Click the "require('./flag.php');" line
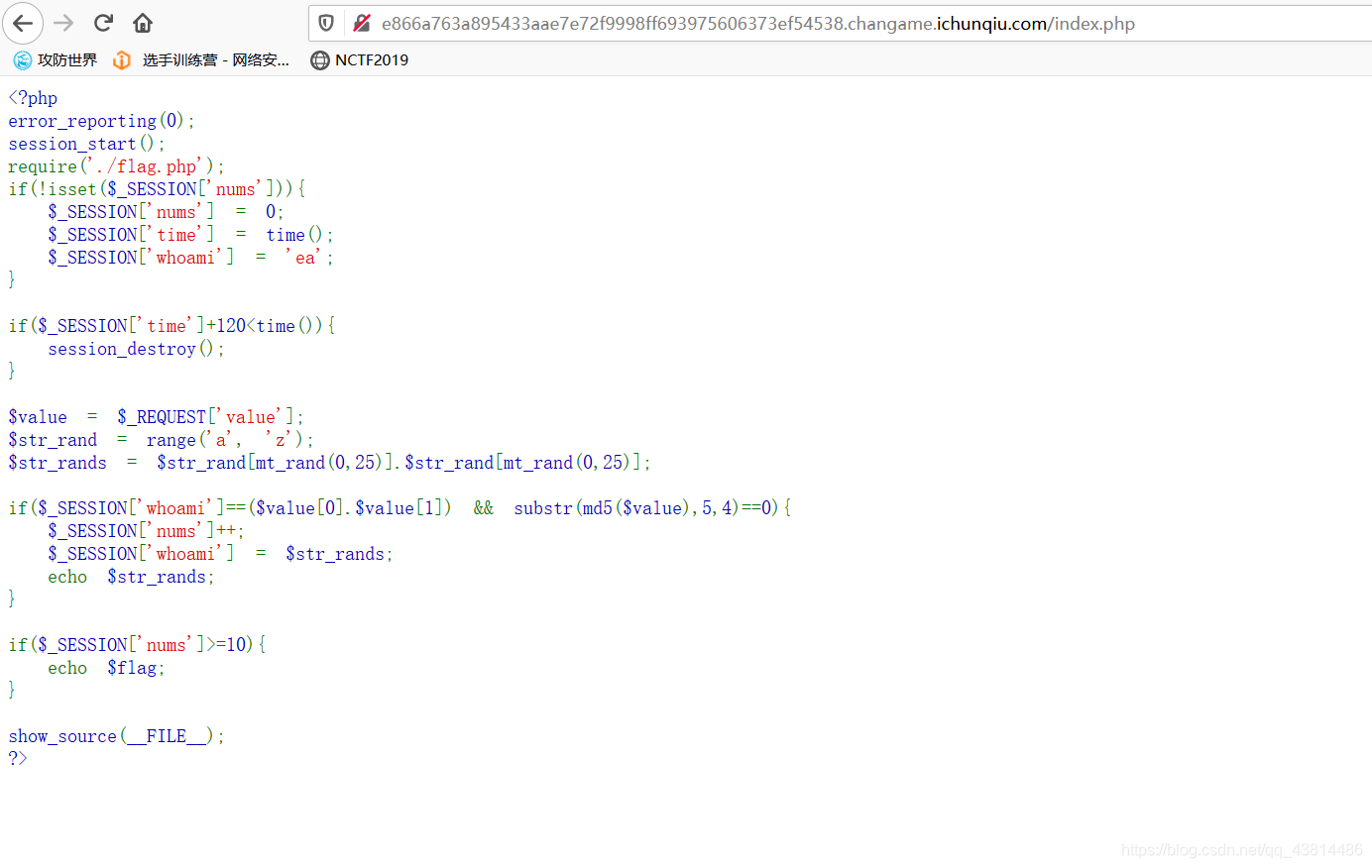The width and height of the screenshot is (1372, 868). pyautogui.click(x=116, y=166)
